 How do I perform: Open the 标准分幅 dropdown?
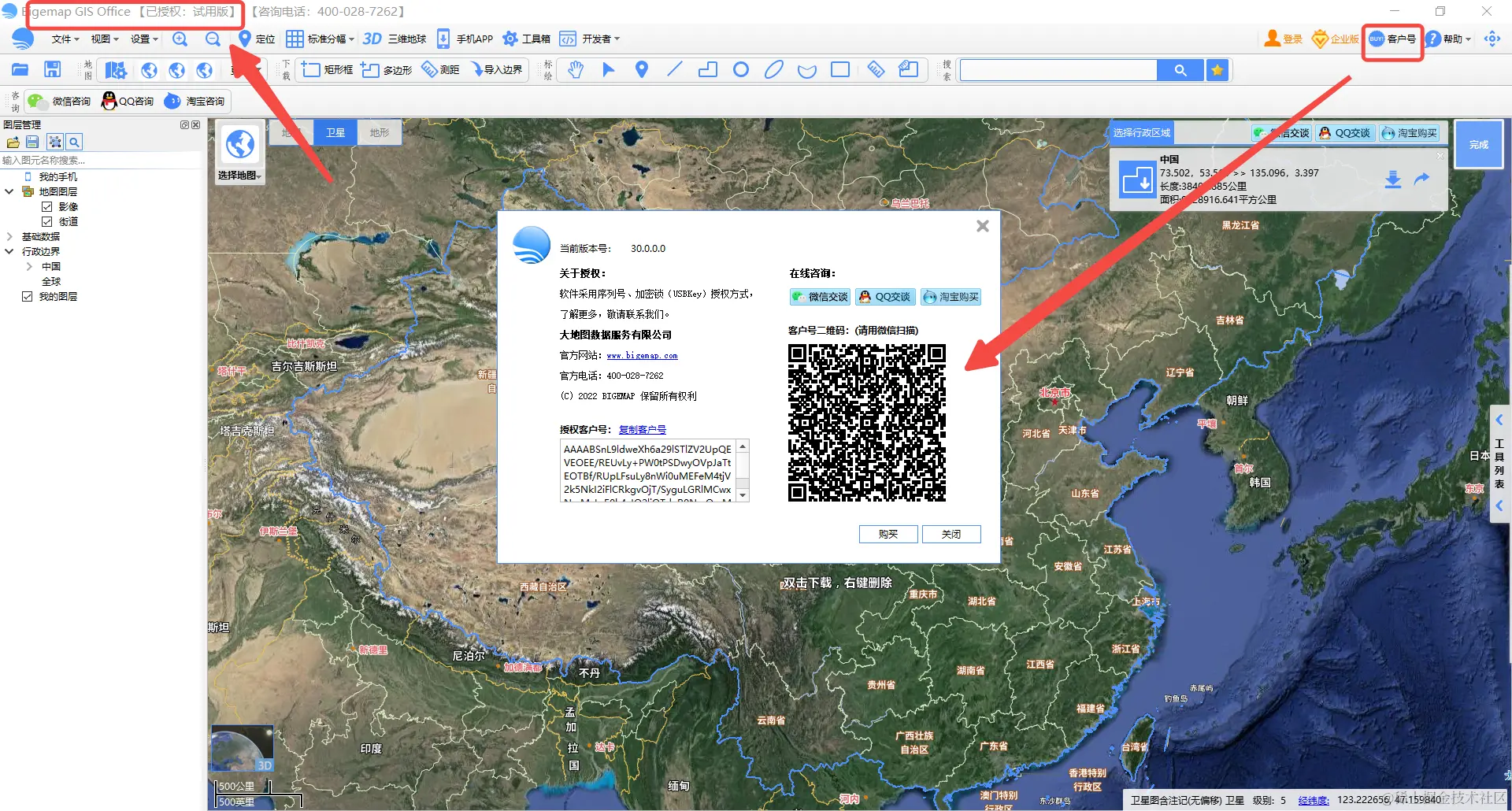[x=320, y=39]
